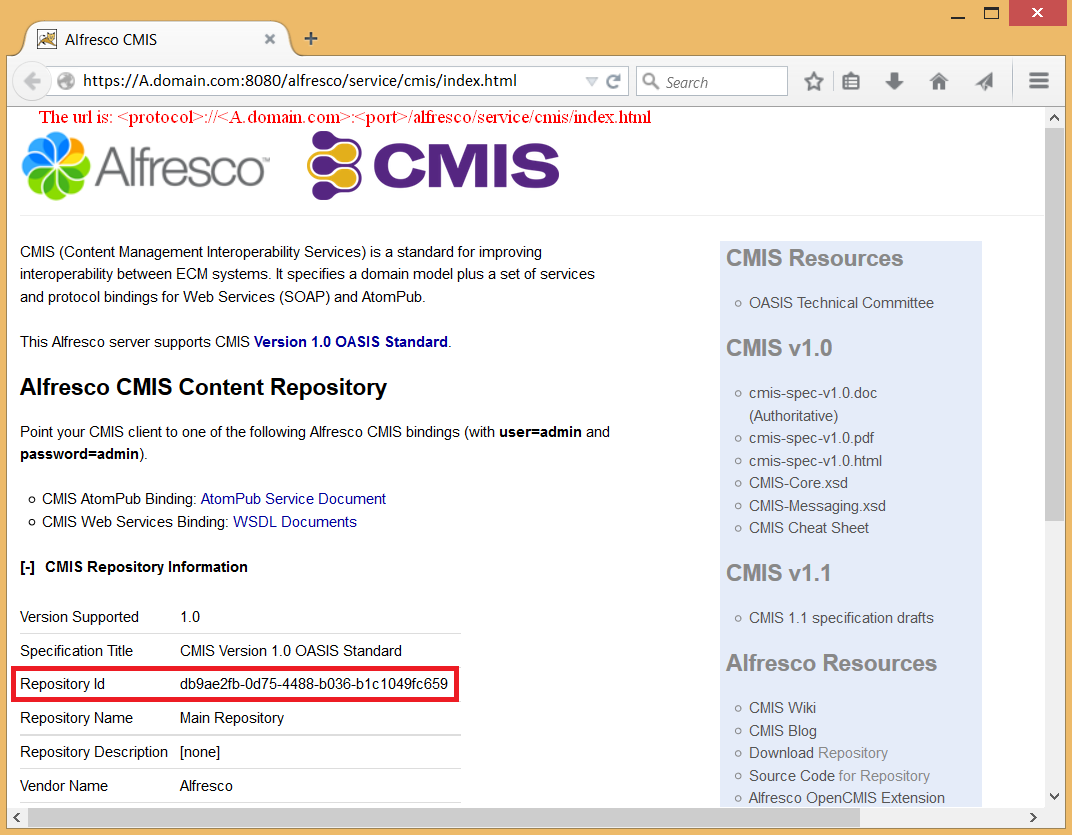
Task: Open the bookmarks list icon
Action: pos(850,82)
